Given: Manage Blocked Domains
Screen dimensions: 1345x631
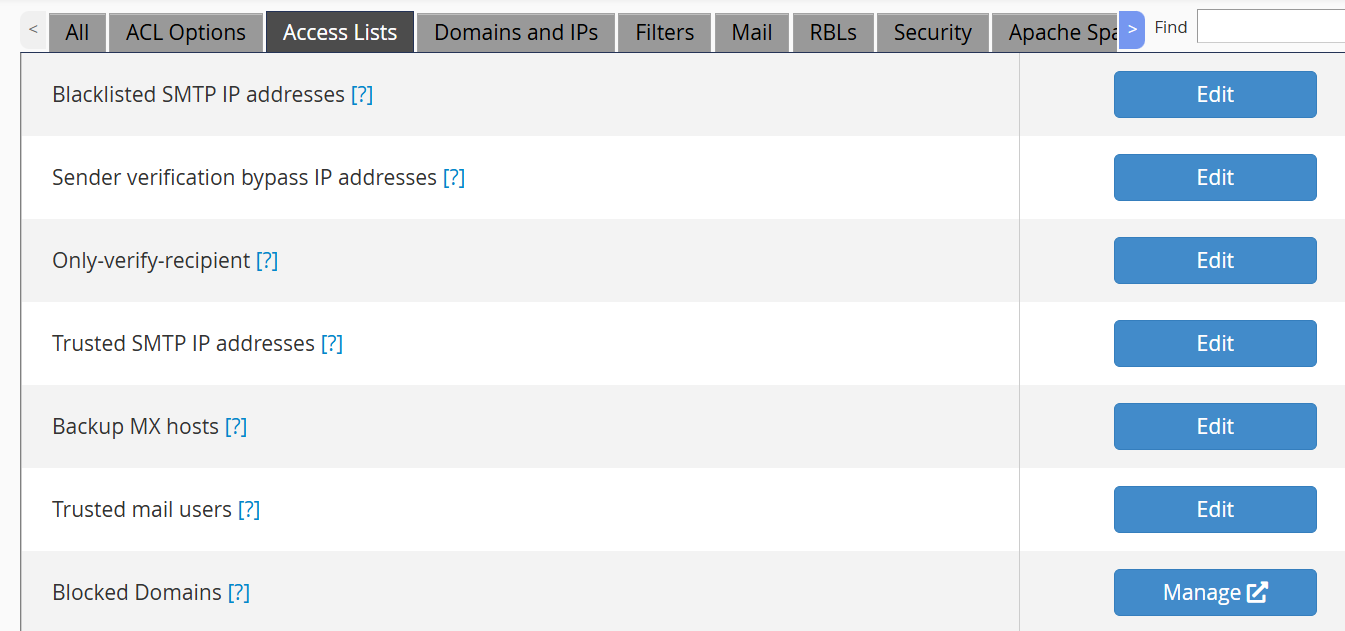Looking at the screenshot, I should [x=1215, y=592].
